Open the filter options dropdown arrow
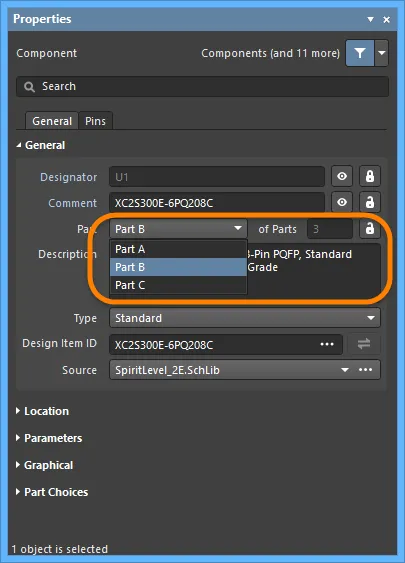Screen dimensions: 405x563 point(382,53)
